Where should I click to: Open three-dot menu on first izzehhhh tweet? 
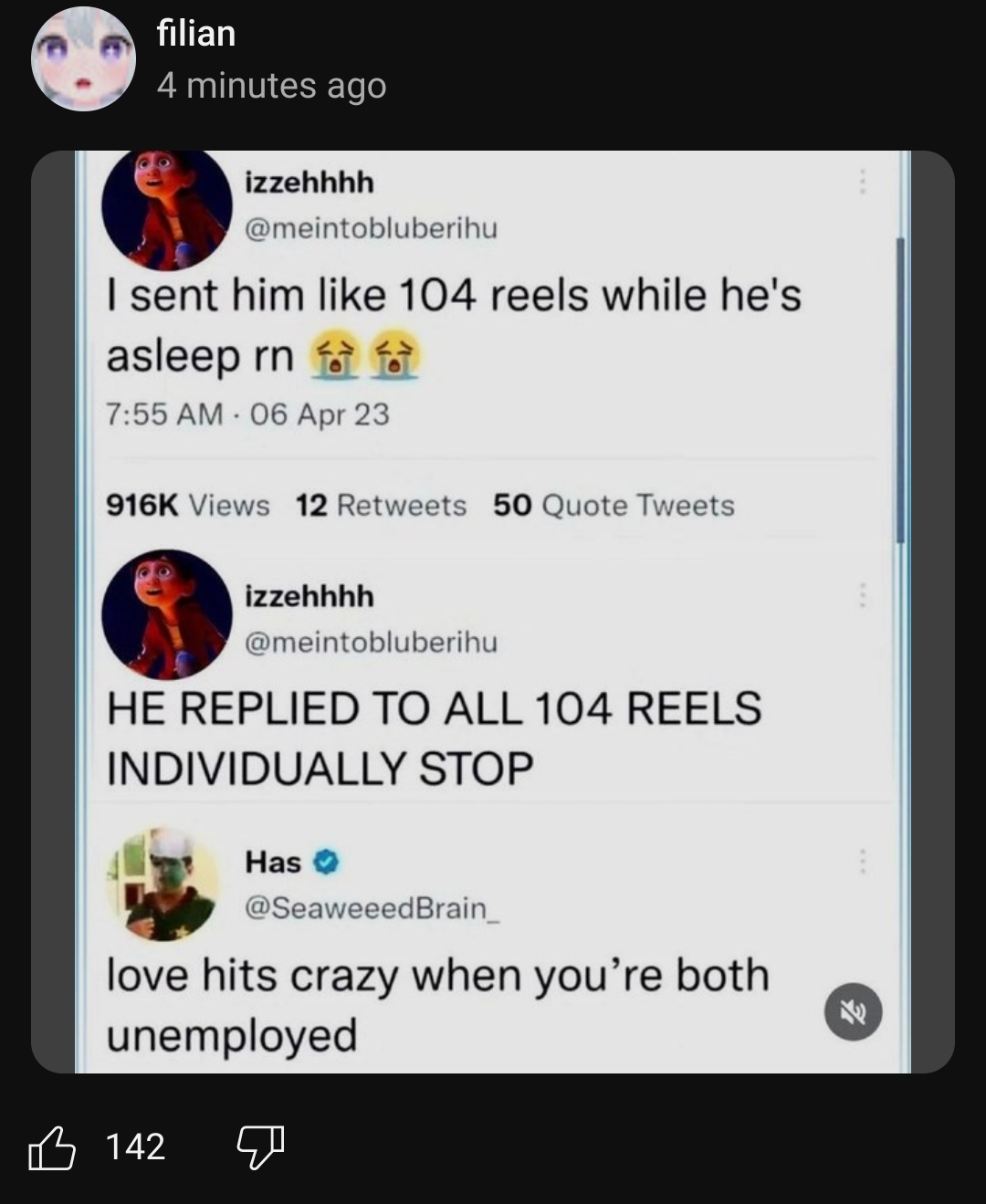click(860, 182)
